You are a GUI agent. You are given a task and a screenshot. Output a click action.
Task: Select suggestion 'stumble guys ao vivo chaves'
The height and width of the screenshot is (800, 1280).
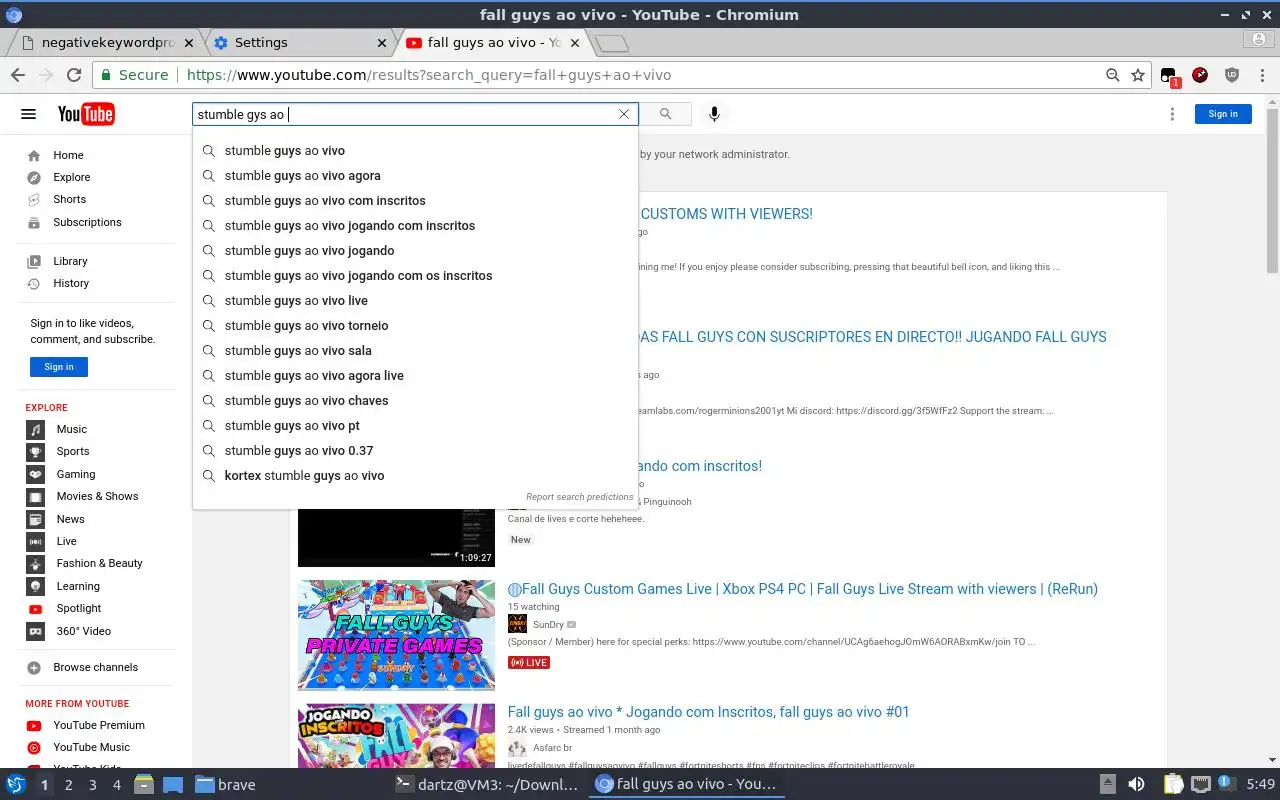415,400
